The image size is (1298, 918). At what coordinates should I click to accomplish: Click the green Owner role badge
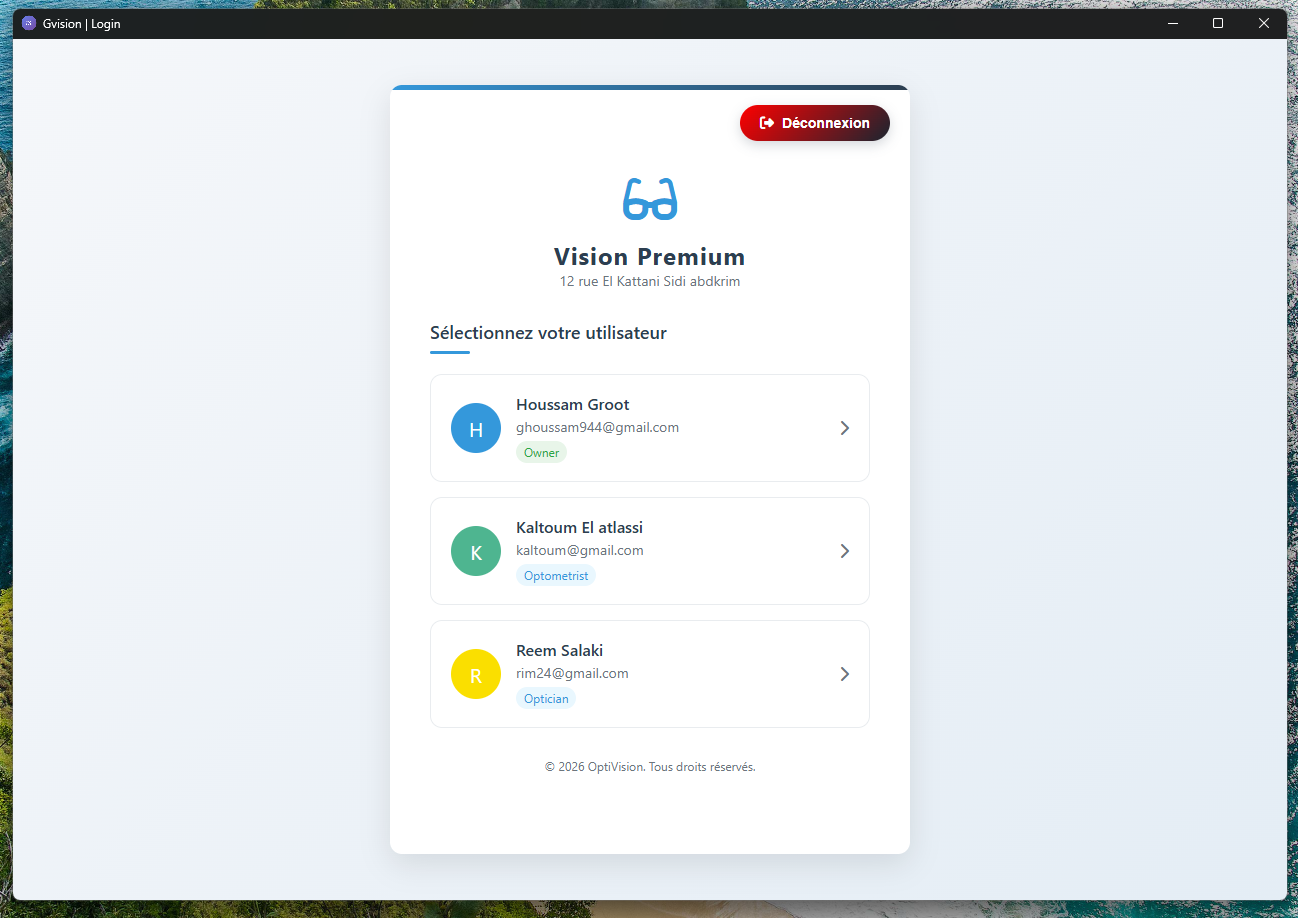[541, 453]
